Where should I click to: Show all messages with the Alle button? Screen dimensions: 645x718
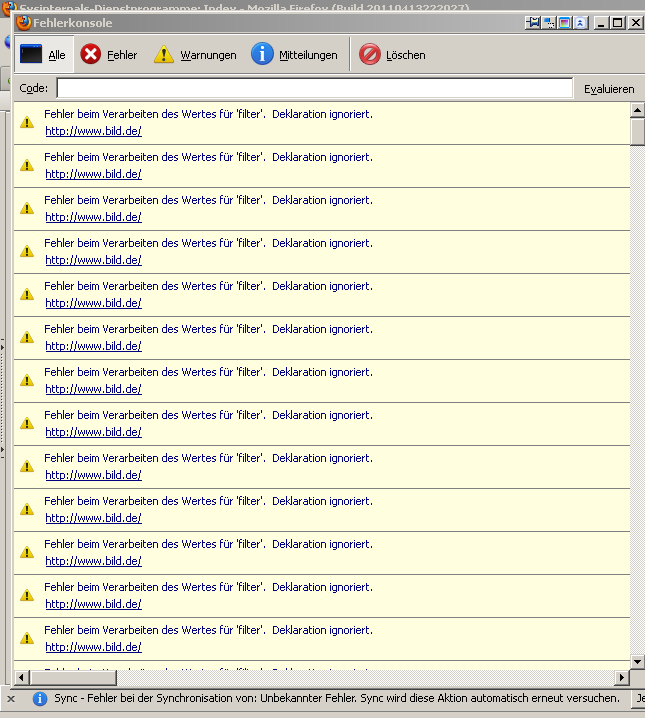(44, 54)
